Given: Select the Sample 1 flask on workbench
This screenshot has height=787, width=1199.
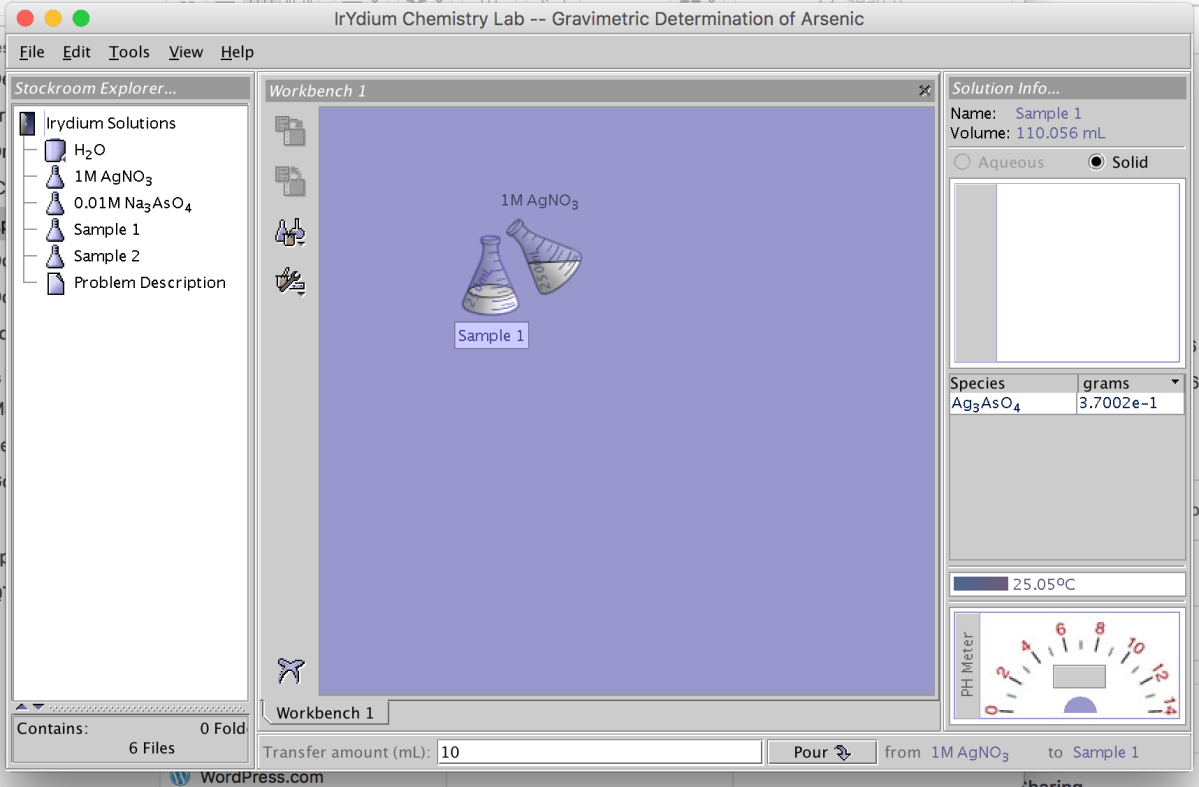Looking at the screenshot, I should click(x=490, y=275).
